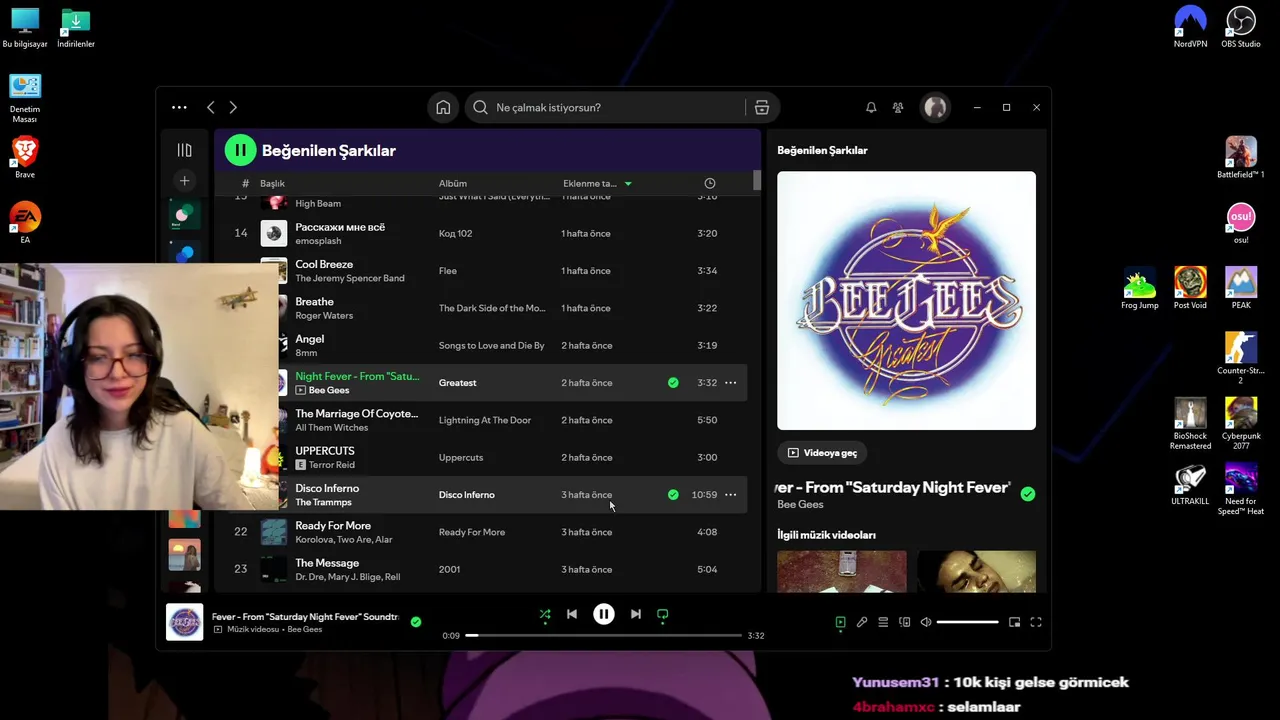Select The Marriage Of Coyote... song
1280x720 pixels.
click(x=356, y=414)
